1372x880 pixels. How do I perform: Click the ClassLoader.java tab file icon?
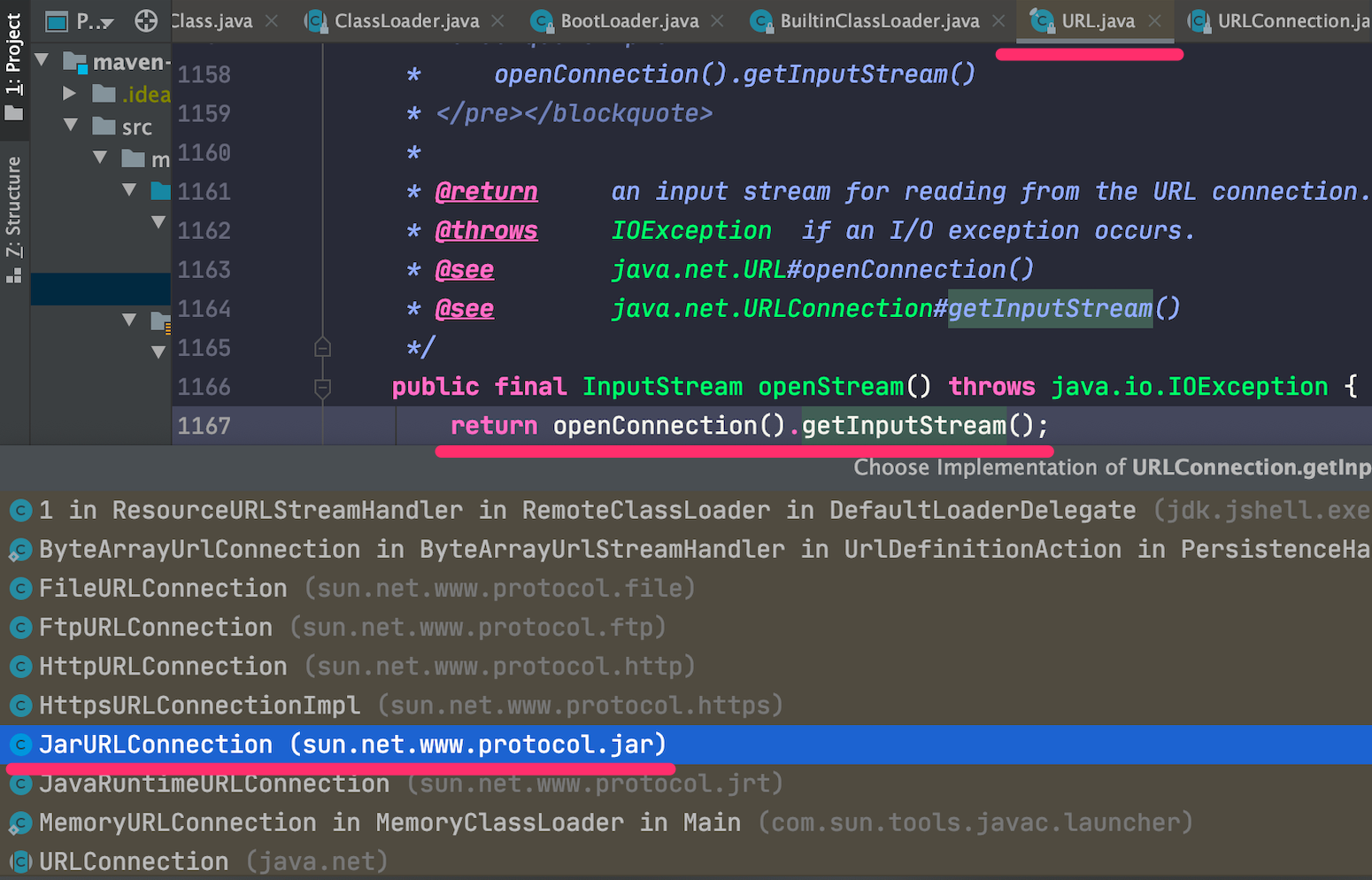pos(315,20)
